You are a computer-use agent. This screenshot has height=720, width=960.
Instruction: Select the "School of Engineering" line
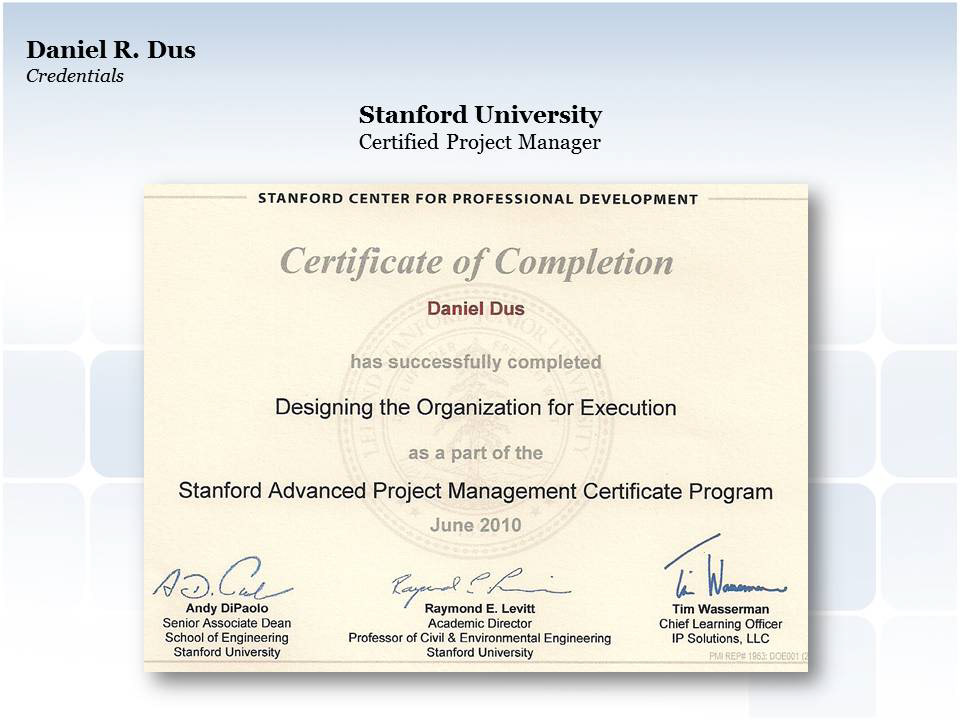pyautogui.click(x=227, y=637)
